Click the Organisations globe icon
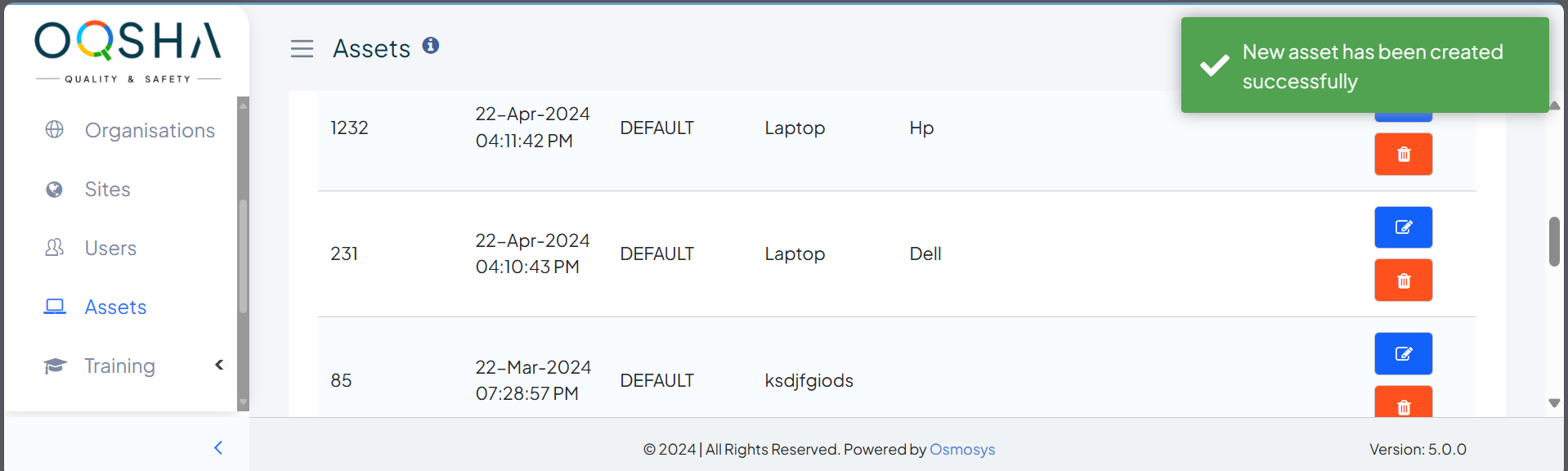The image size is (1568, 471). 55,130
